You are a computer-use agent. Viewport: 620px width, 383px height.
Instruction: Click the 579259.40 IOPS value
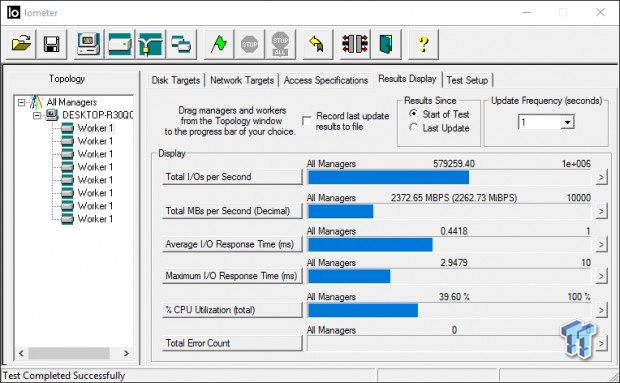pyautogui.click(x=454, y=164)
